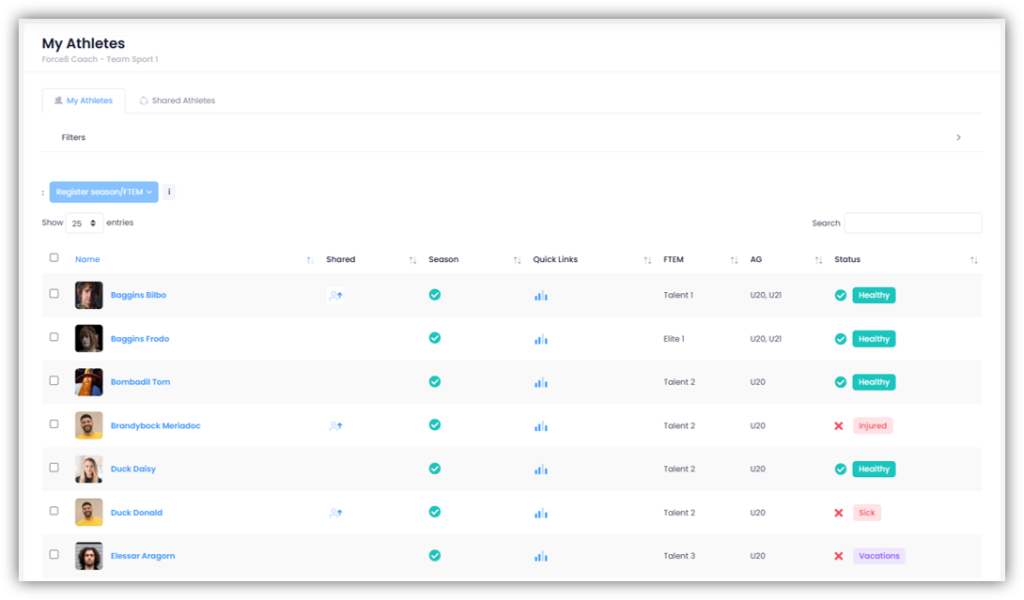The image size is (1024, 600).
Task: Click the info icon beside Register season/FTEM
Action: (x=169, y=192)
